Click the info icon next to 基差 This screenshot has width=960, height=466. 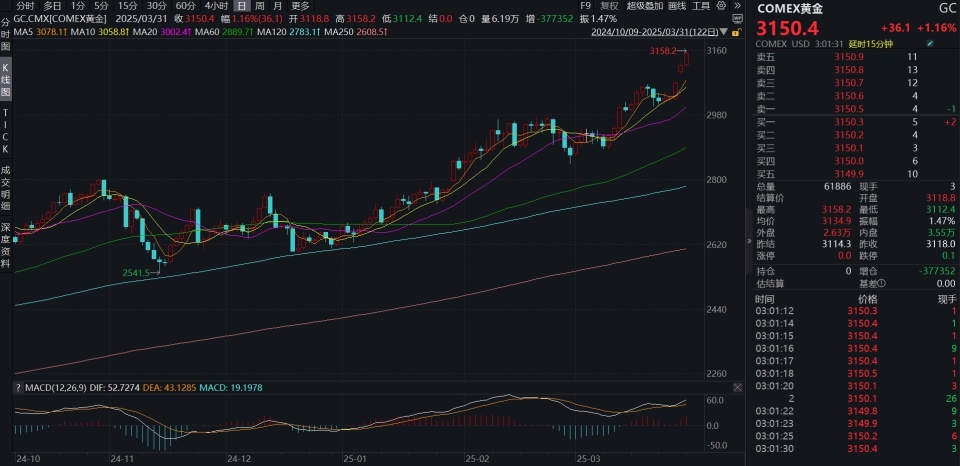[x=884, y=284]
